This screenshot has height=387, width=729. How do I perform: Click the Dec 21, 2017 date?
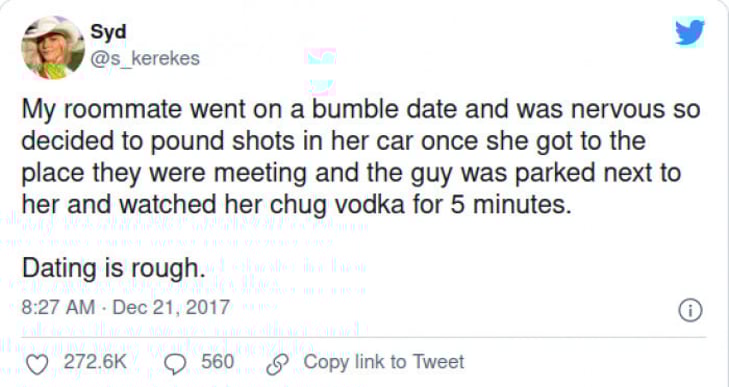pos(171,307)
